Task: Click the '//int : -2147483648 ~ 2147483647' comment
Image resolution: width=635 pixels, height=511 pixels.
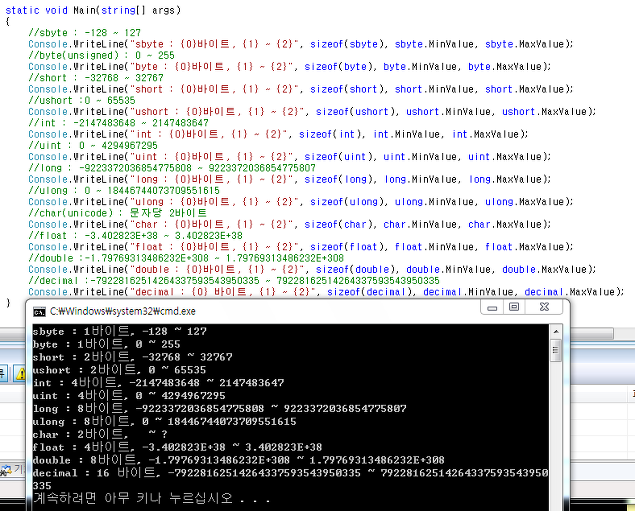Action: (119, 123)
